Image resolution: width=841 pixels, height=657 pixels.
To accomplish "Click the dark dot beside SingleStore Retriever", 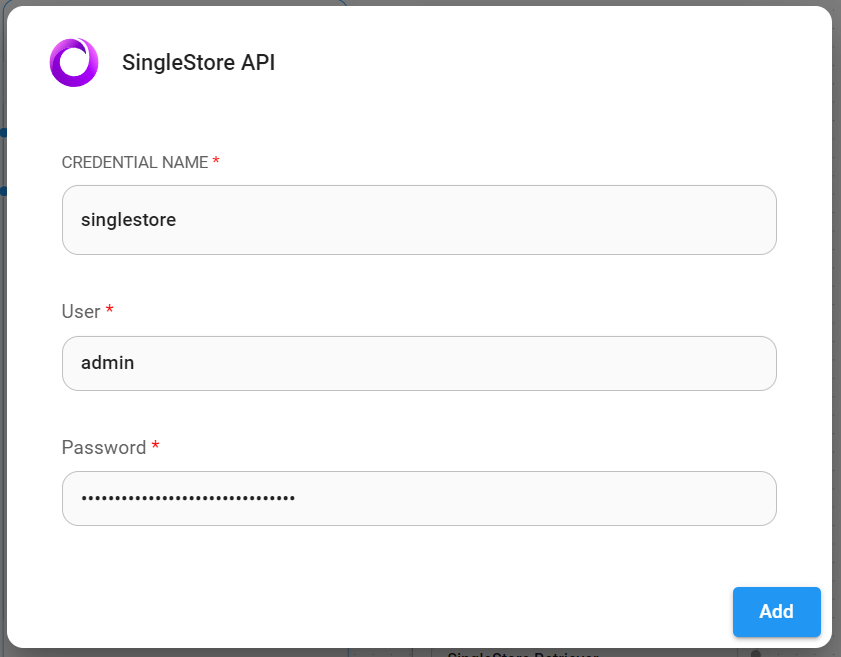I will coord(755,654).
